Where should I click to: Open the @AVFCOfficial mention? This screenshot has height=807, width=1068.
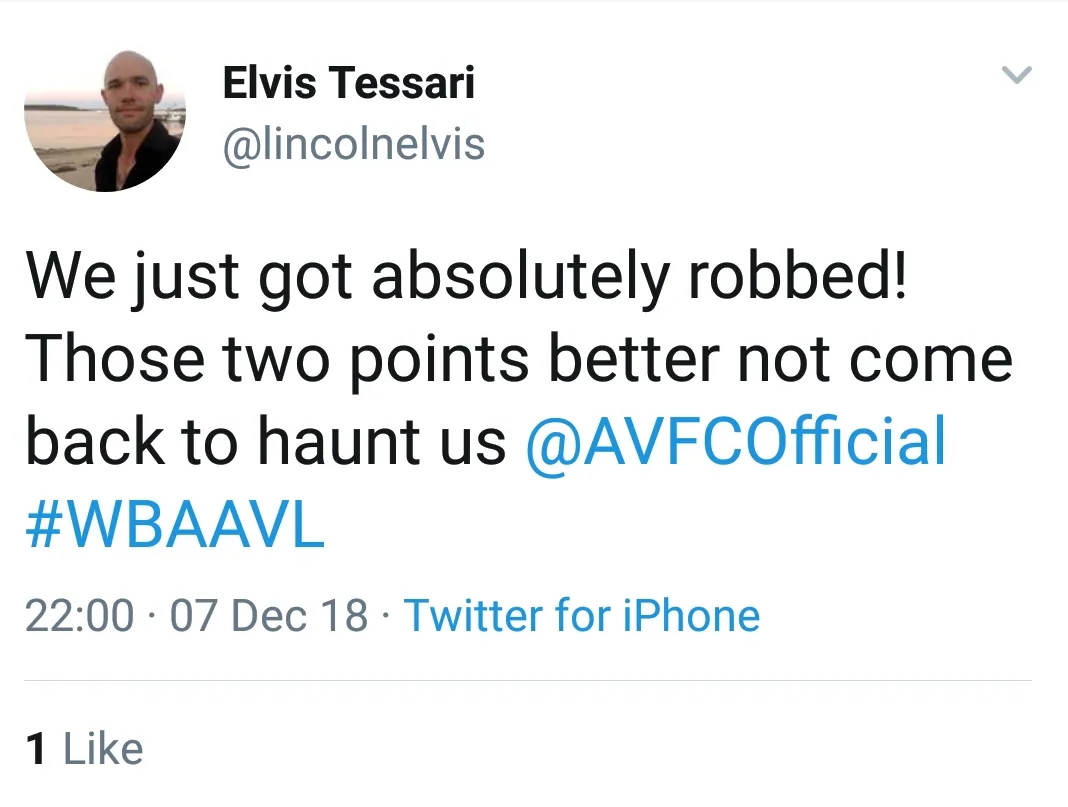coord(735,441)
